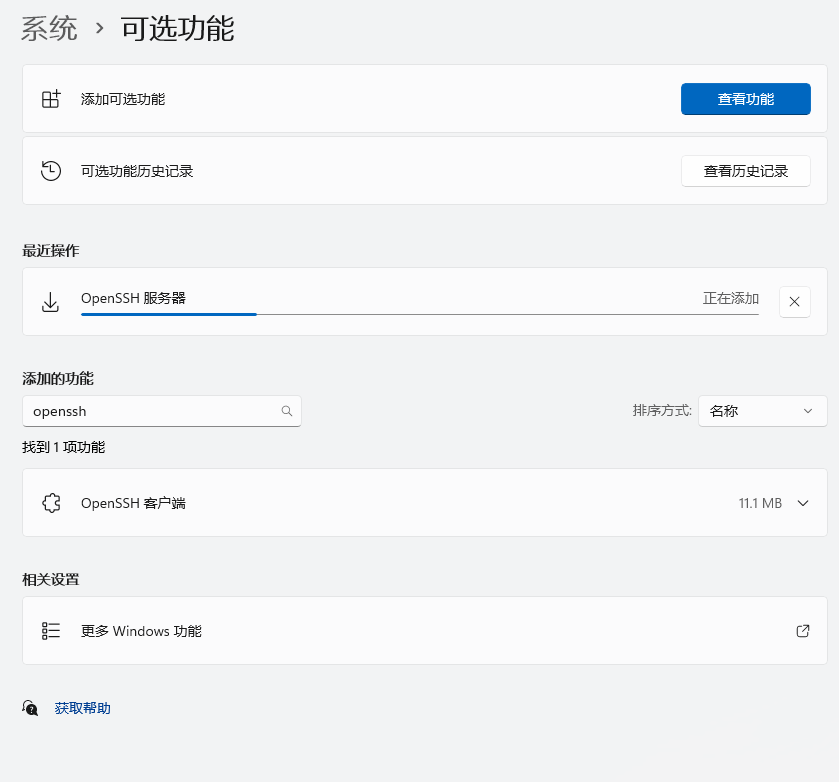Click inside the openssh search field

click(150, 411)
